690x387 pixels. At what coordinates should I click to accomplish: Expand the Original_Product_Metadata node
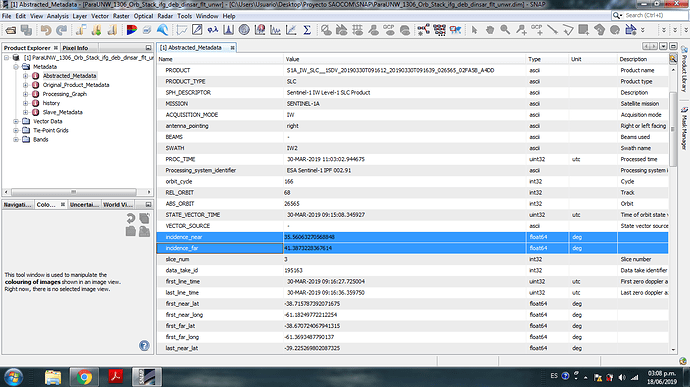(26, 85)
